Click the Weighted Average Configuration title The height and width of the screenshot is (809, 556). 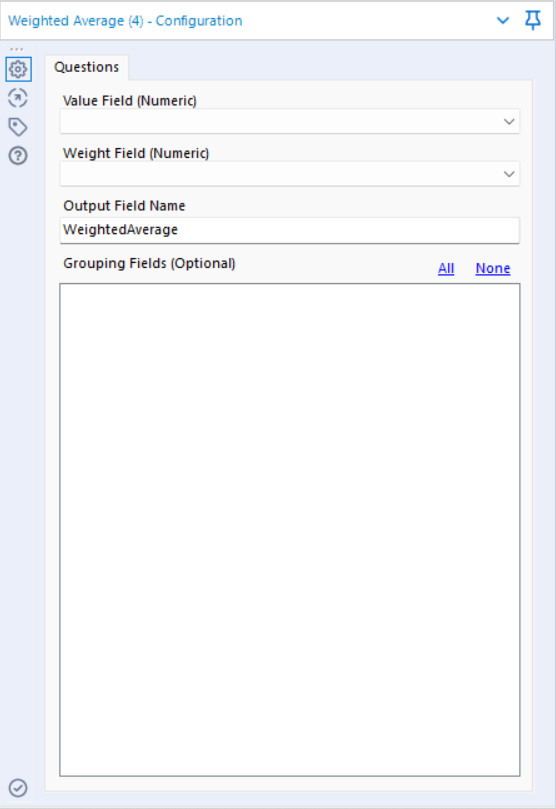click(x=125, y=21)
